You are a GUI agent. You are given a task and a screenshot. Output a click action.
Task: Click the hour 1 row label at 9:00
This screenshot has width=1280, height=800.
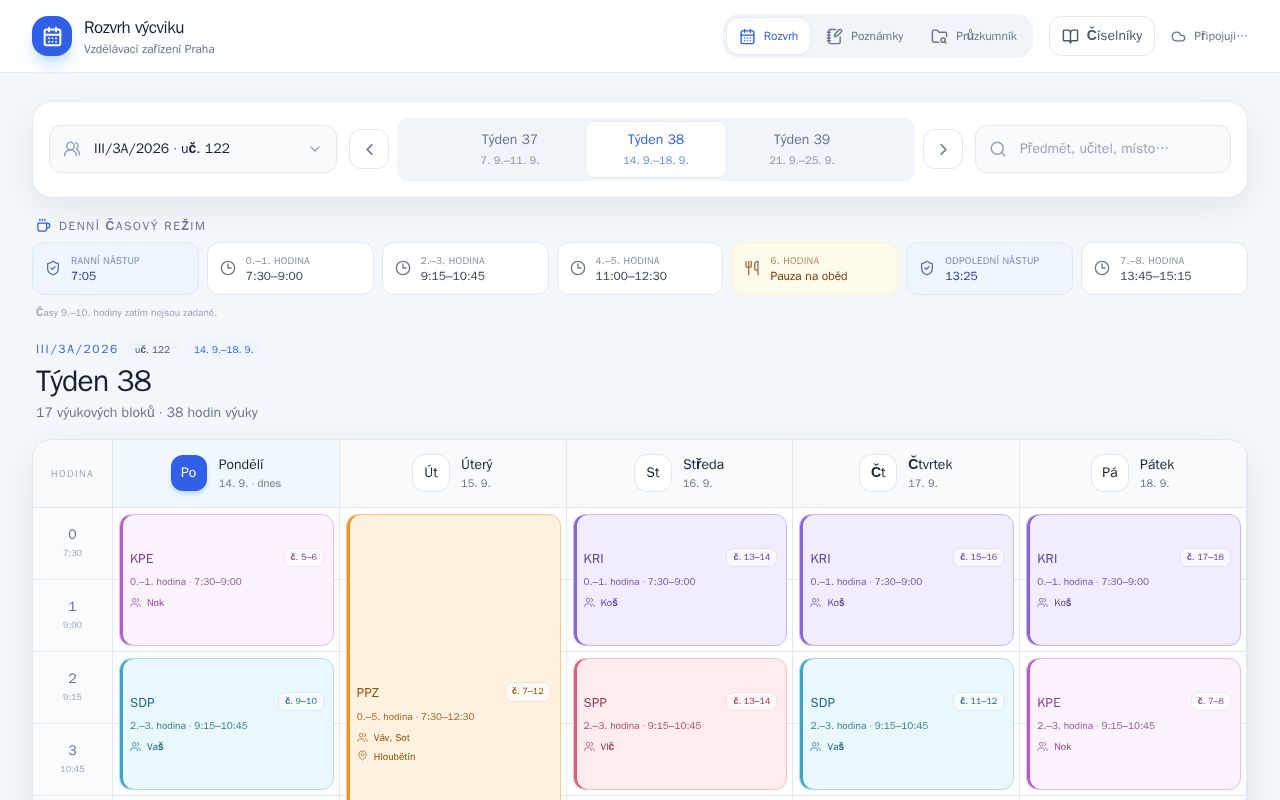pos(72,615)
